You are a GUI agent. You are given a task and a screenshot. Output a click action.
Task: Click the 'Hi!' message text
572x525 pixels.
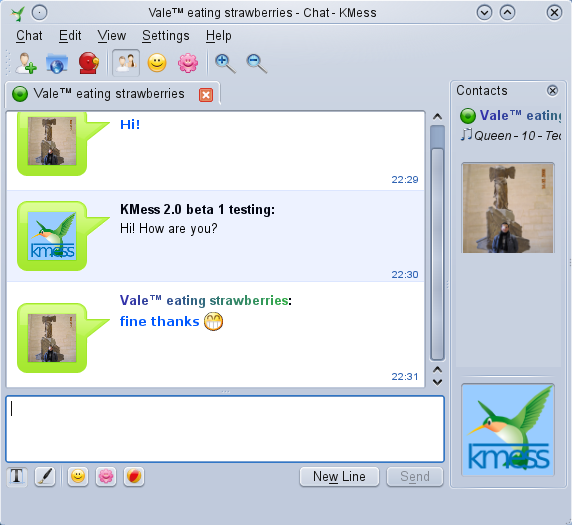(130, 125)
